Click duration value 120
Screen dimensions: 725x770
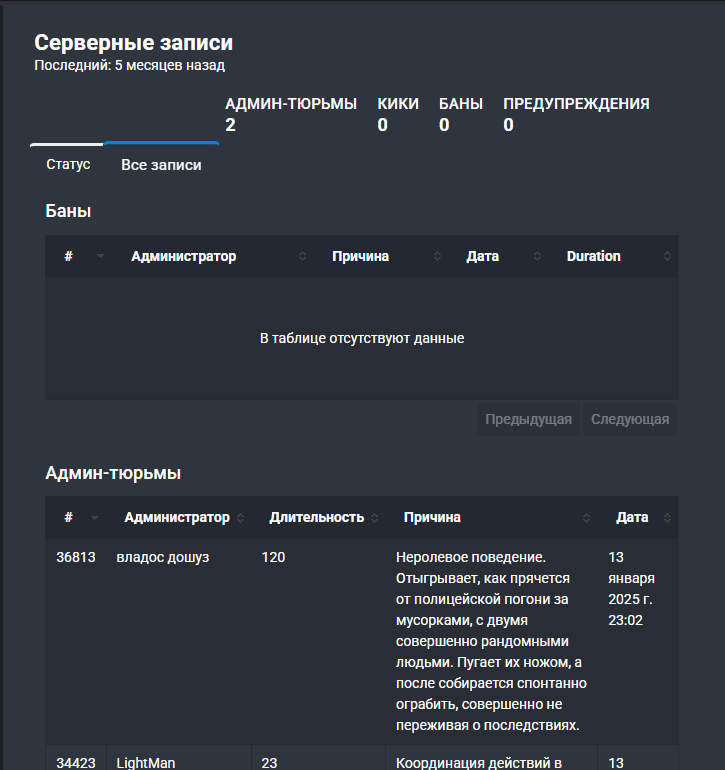point(273,557)
